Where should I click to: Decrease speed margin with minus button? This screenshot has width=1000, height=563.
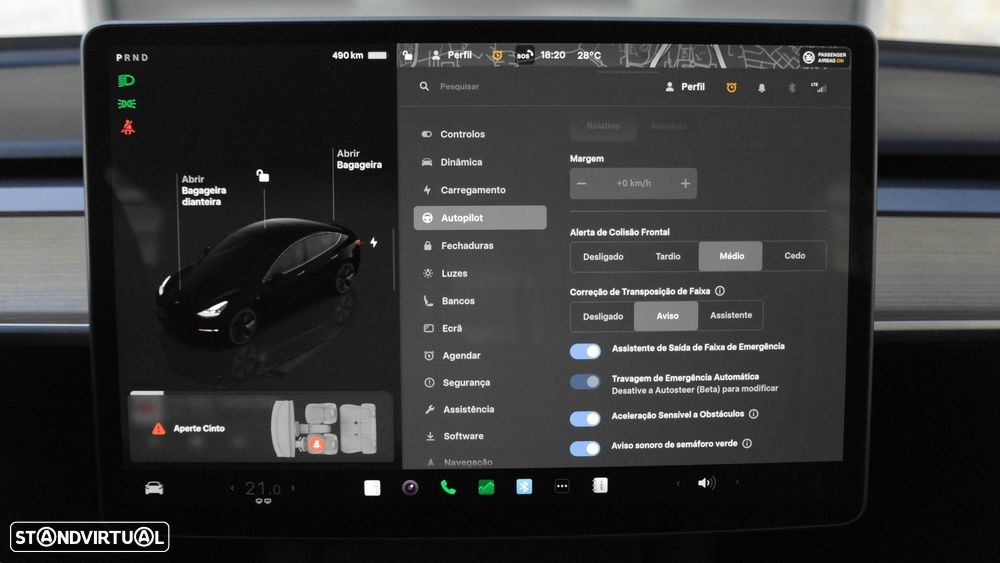[x=582, y=184]
